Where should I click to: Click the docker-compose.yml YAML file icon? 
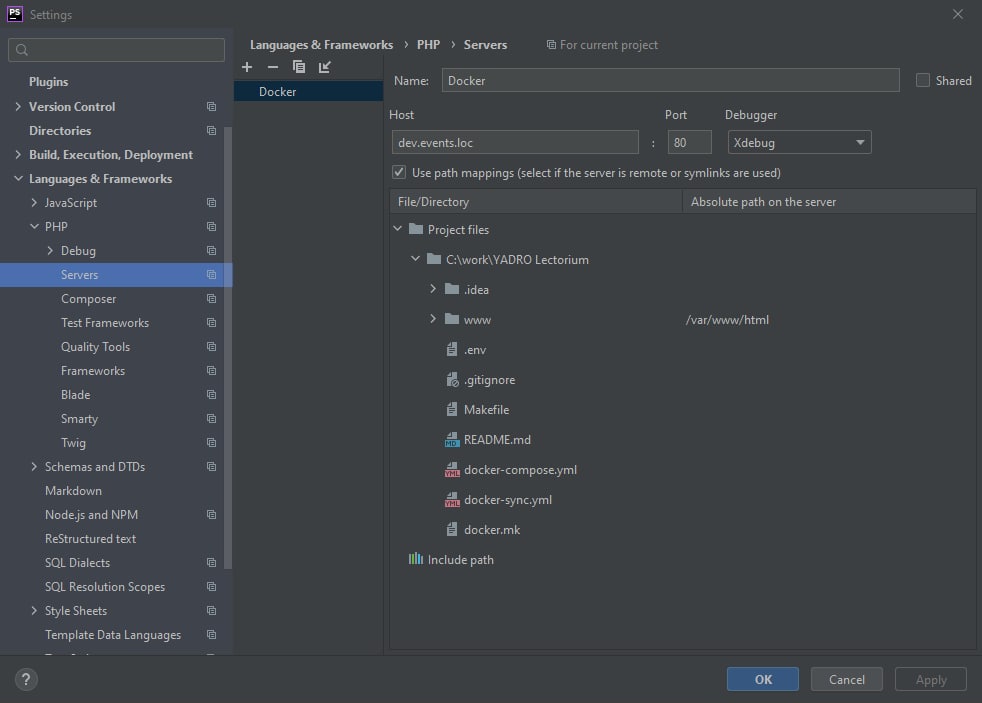click(452, 470)
